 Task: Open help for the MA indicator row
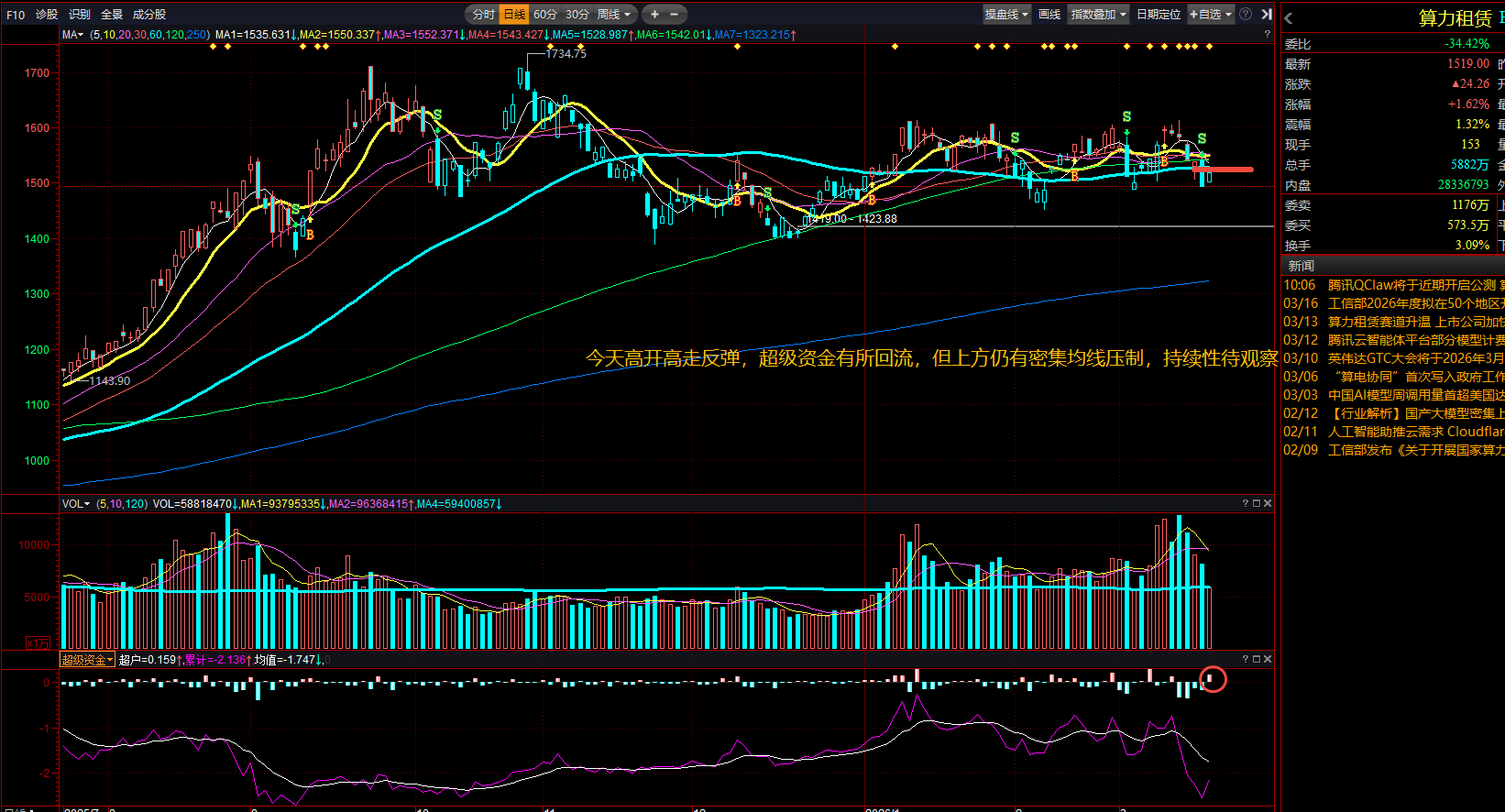[x=1268, y=35]
